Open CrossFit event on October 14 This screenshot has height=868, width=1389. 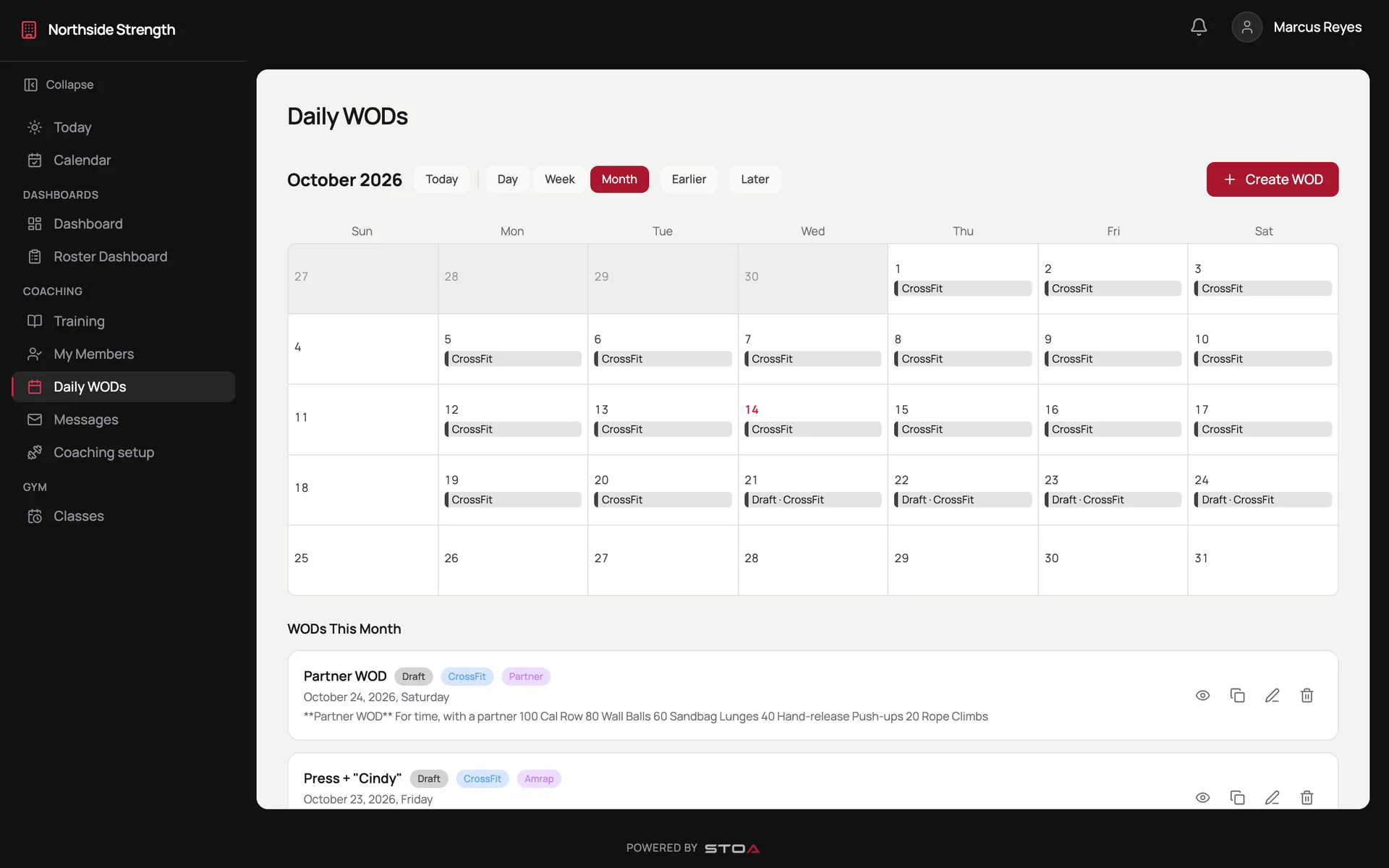coord(812,429)
